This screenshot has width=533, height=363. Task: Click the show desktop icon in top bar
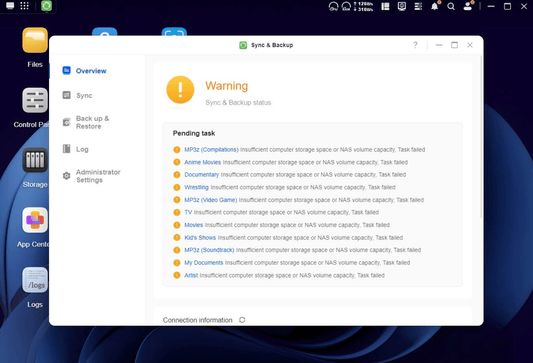tap(10, 6)
